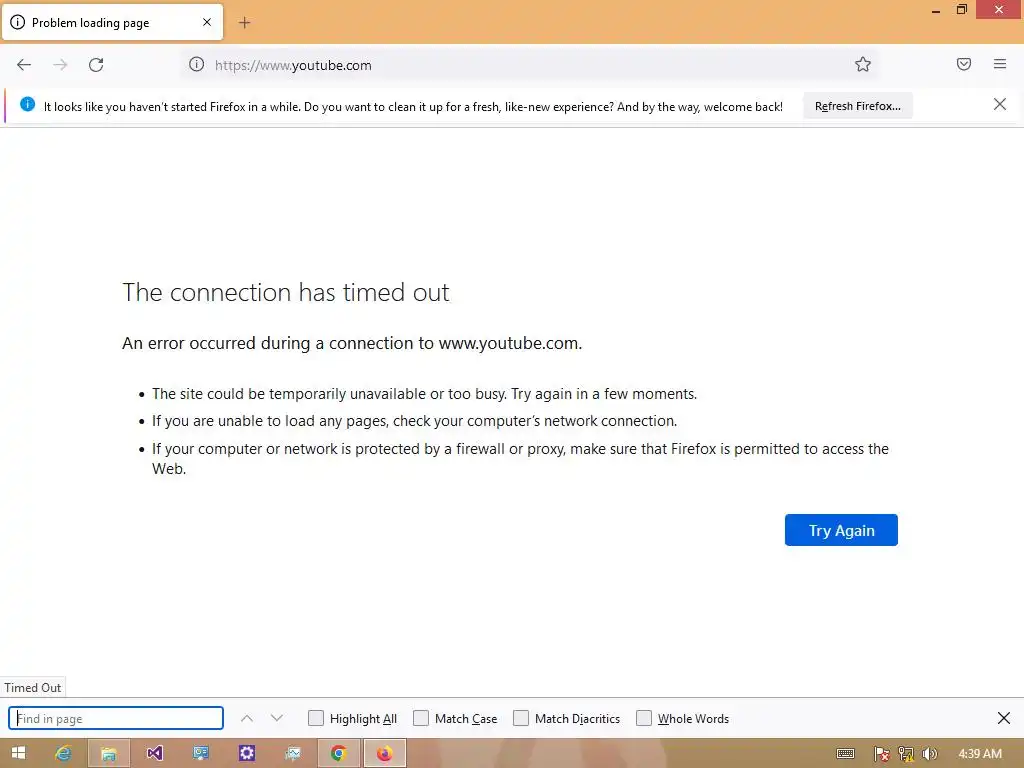Click the volume speaker tray icon
This screenshot has height=768, width=1024.
point(929,754)
